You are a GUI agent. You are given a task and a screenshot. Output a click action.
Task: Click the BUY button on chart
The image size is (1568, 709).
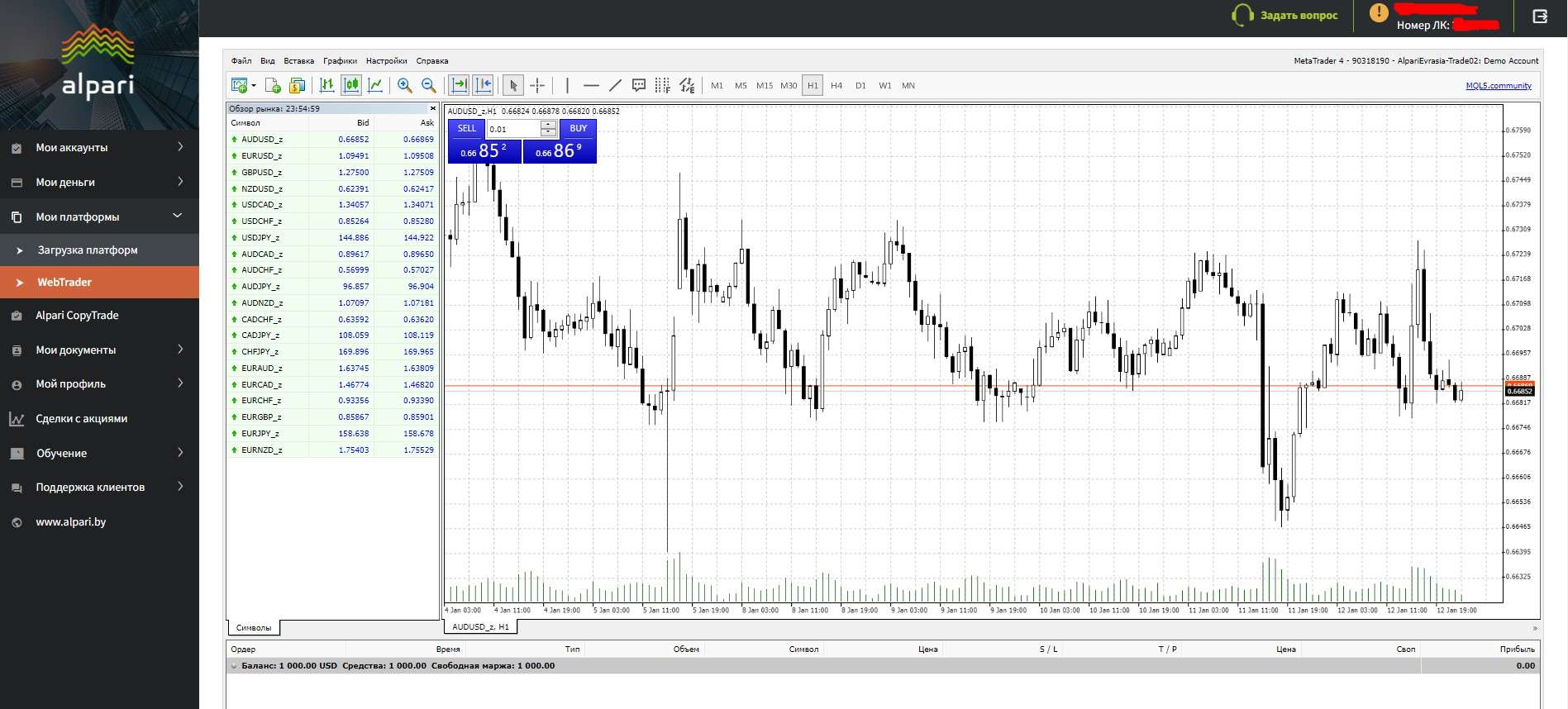tap(578, 129)
